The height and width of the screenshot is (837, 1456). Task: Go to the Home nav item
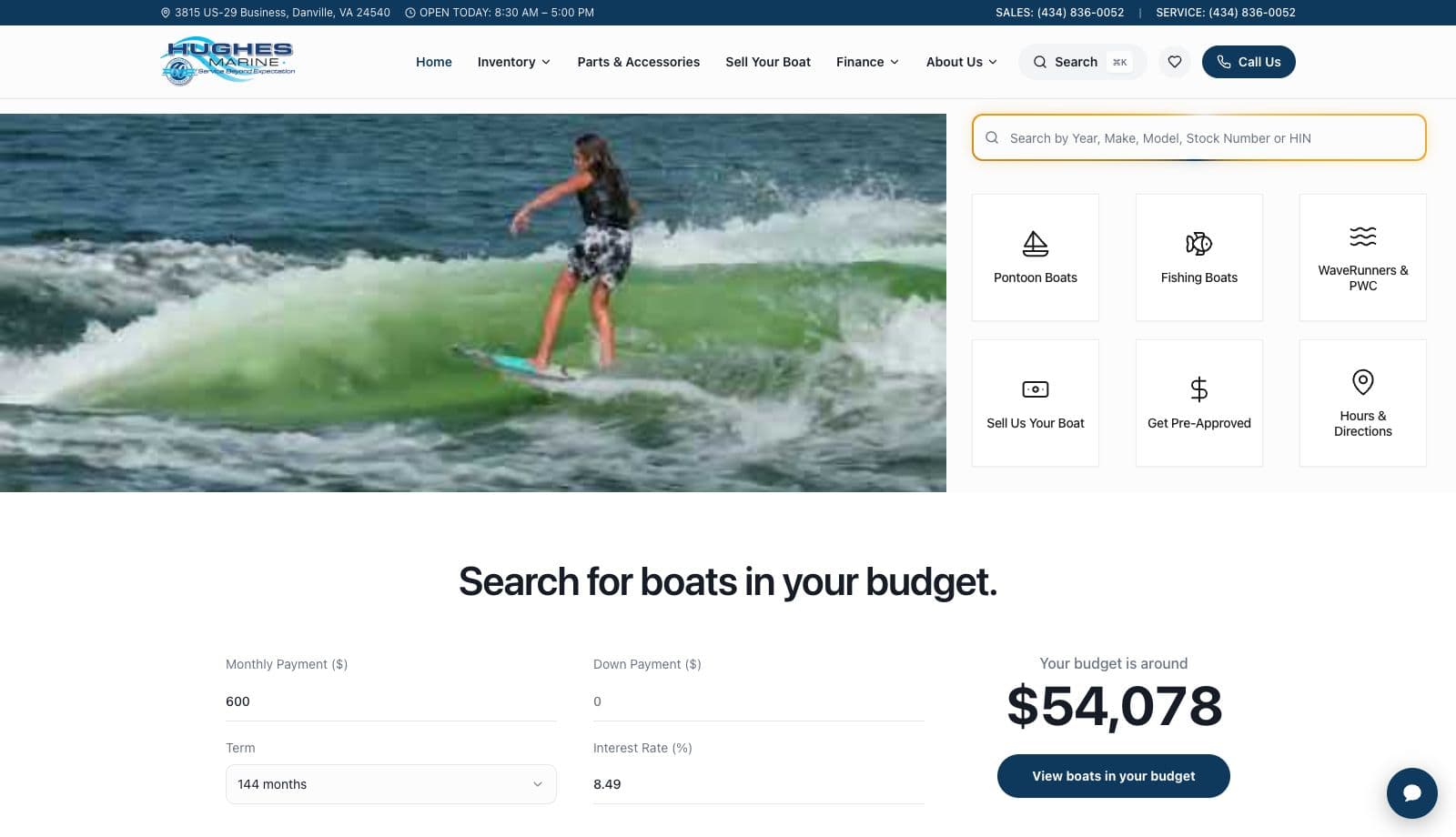point(434,62)
